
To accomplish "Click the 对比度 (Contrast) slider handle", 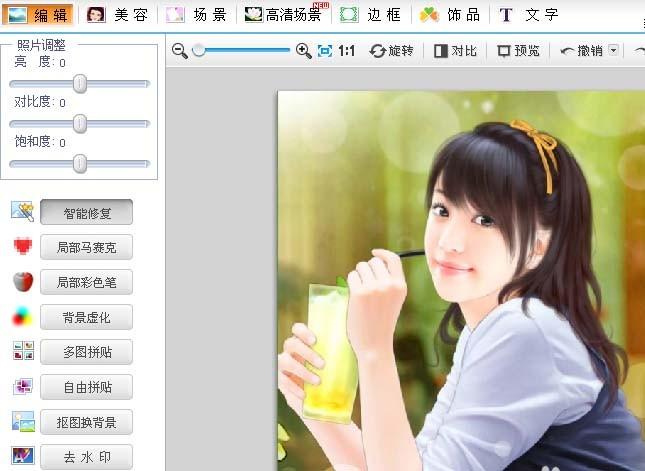I will click(x=80, y=124).
